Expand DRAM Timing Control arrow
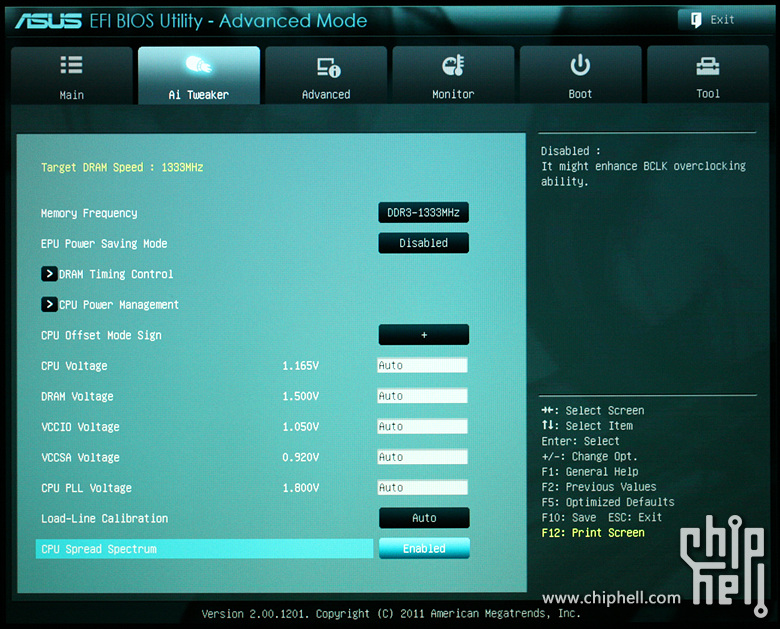Image resolution: width=780 pixels, height=629 pixels. coord(49,274)
